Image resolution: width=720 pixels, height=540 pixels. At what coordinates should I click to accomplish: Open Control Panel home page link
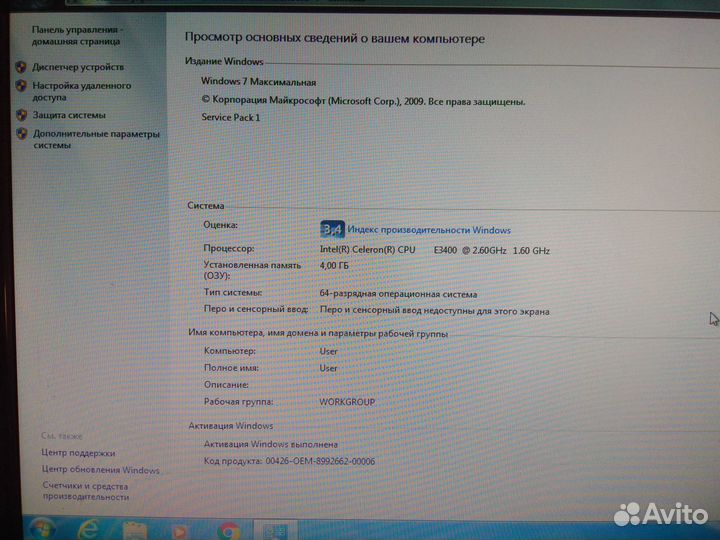[x=77, y=35]
